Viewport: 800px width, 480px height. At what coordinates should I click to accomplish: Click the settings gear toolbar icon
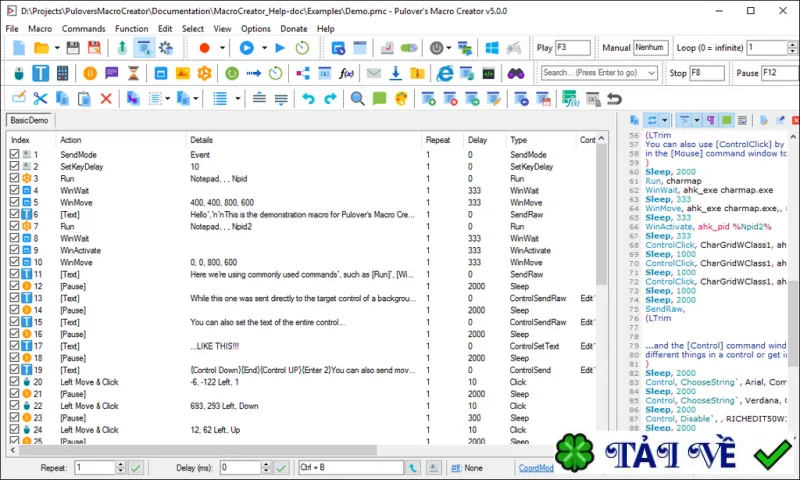click(x=166, y=48)
